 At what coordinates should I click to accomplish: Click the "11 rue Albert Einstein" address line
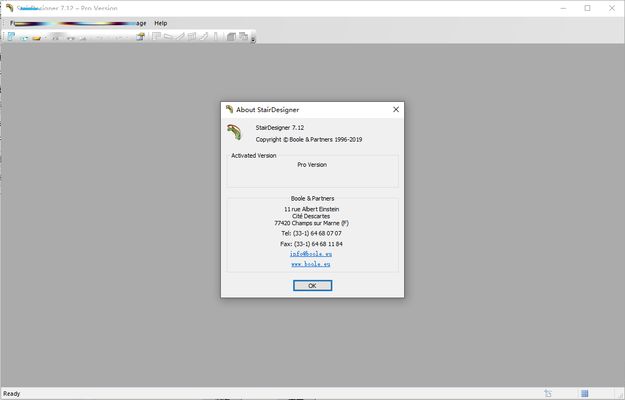tap(311, 209)
